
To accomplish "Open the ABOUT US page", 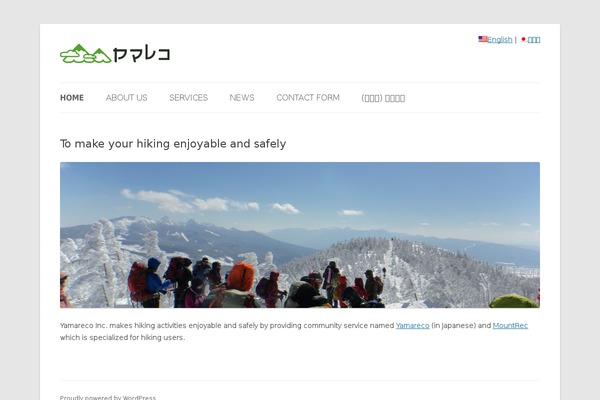I will 127,98.
